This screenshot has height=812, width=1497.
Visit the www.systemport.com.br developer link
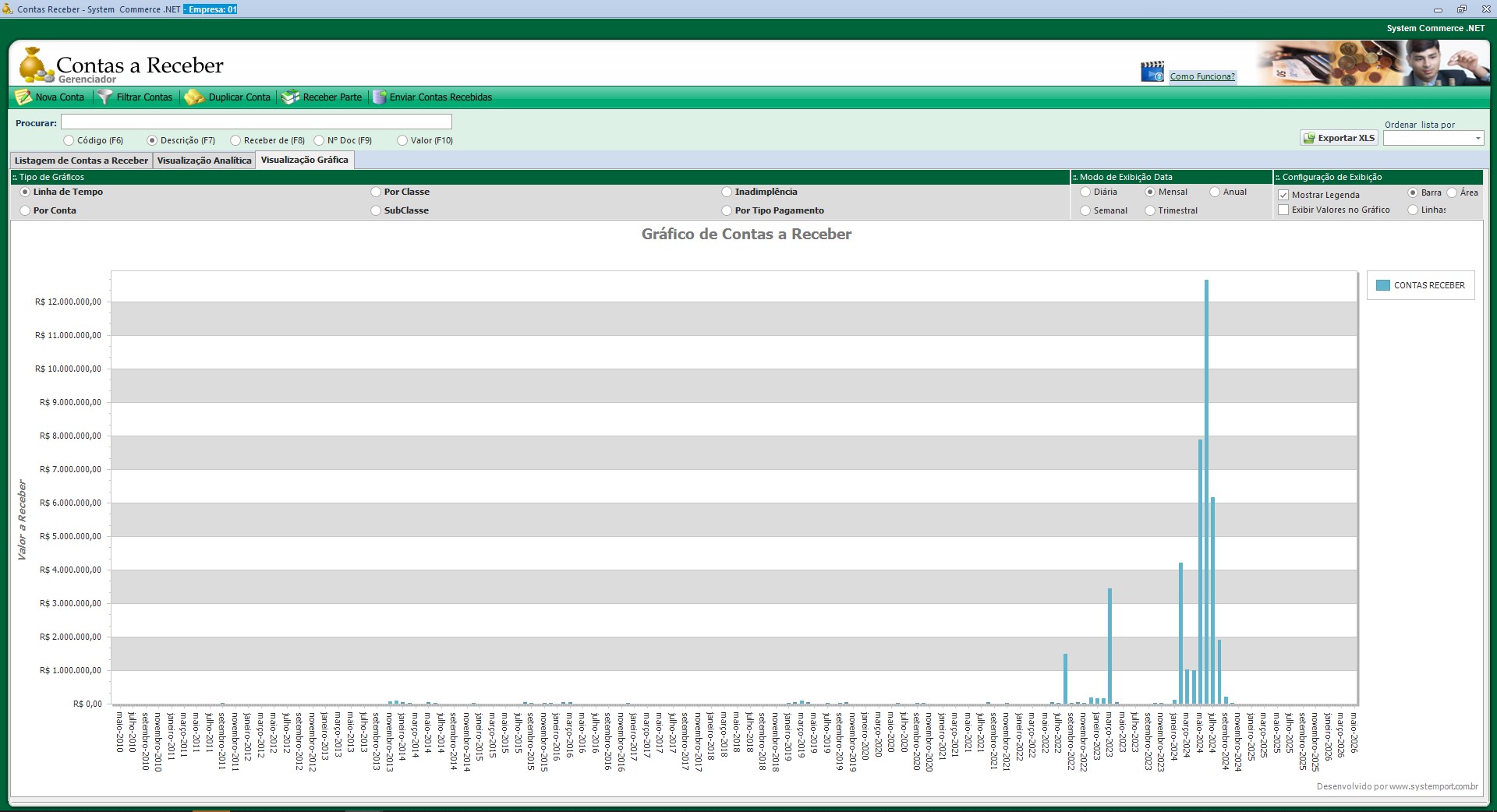[x=1433, y=786]
